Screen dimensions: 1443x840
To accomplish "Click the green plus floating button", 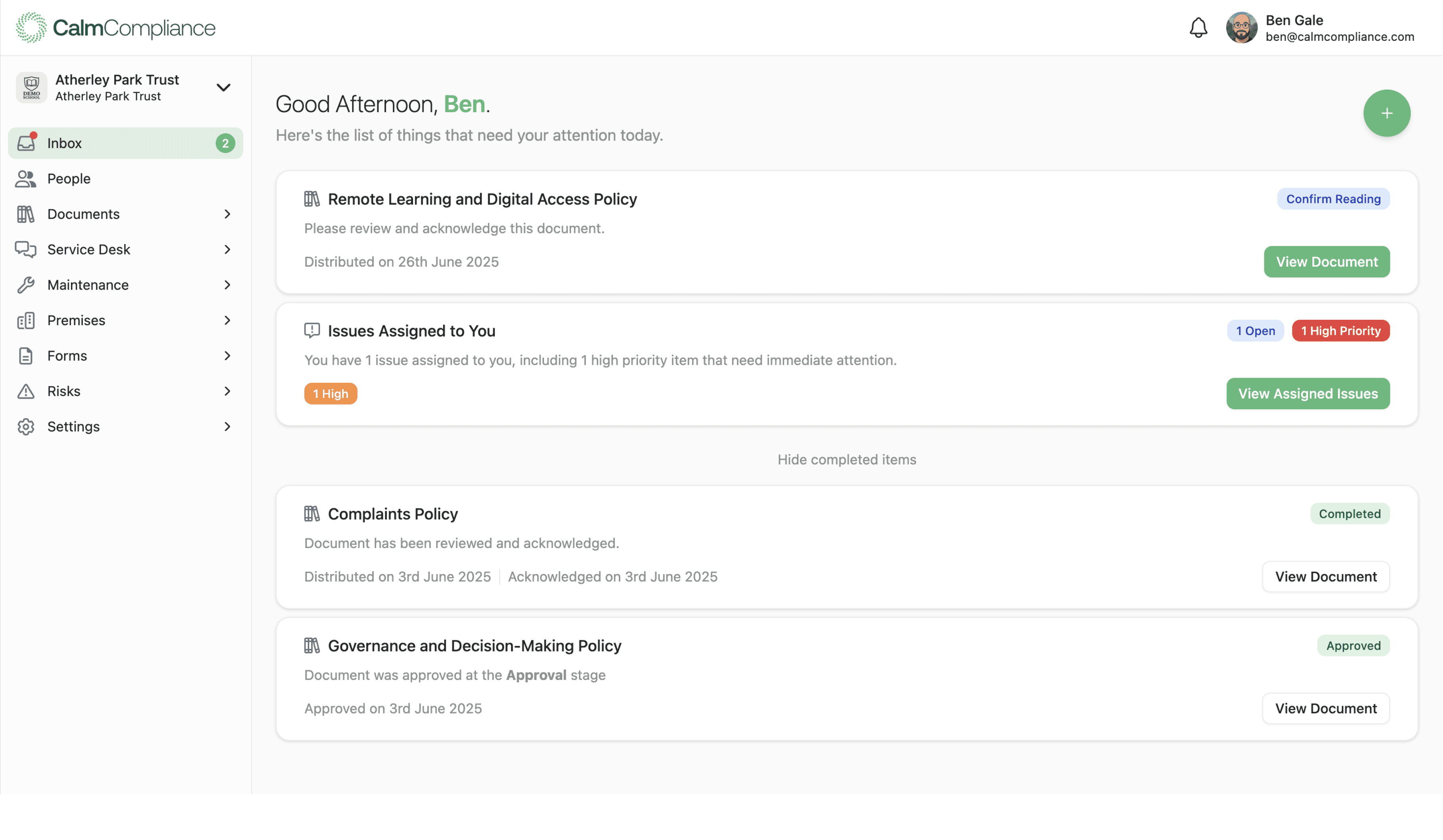I will click(x=1386, y=113).
